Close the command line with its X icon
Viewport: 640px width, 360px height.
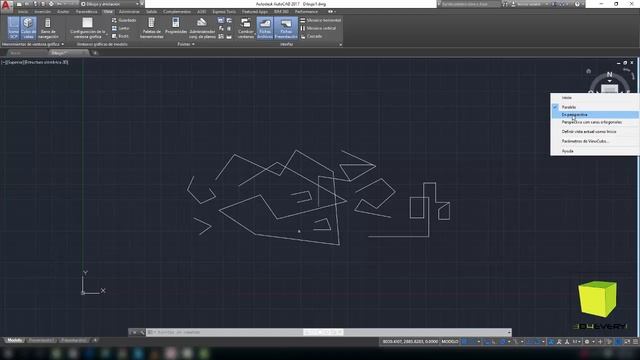coord(134,332)
